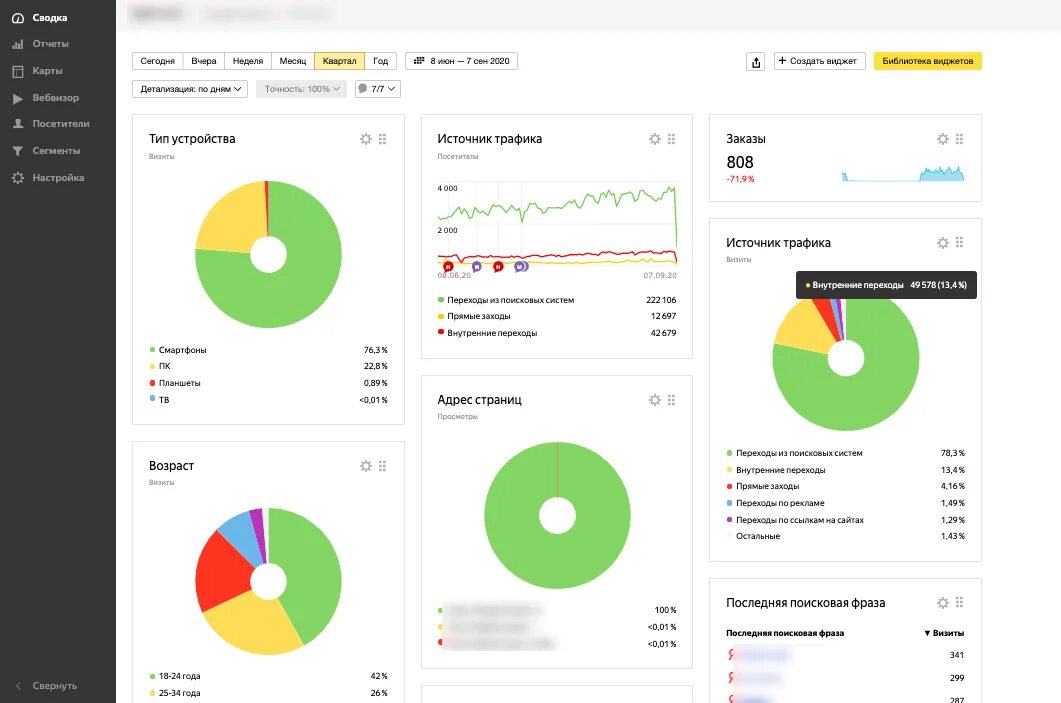This screenshot has height=703, width=1061.
Task: Click the Вебвизор play icon
Action: [18, 98]
